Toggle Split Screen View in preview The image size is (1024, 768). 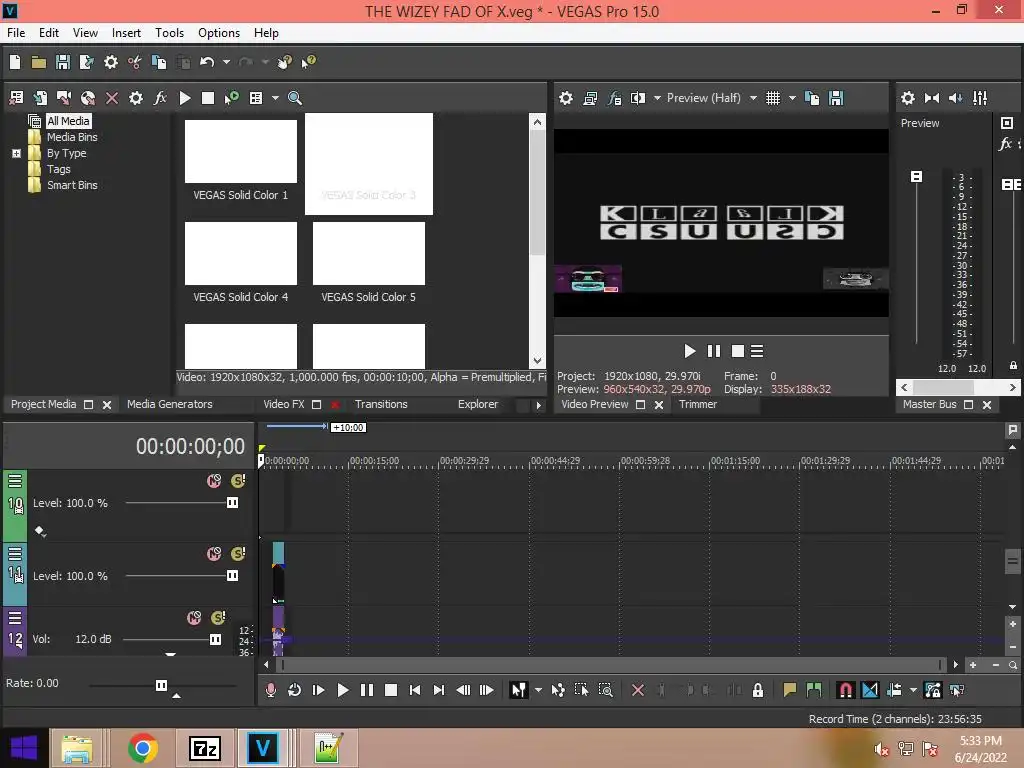(638, 98)
